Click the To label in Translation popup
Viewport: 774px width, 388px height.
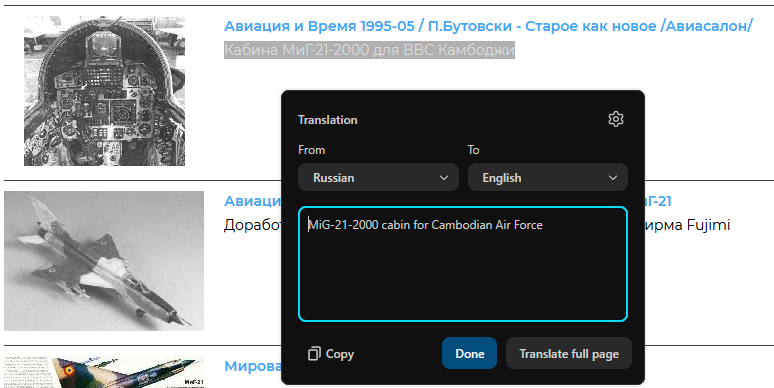(x=473, y=150)
